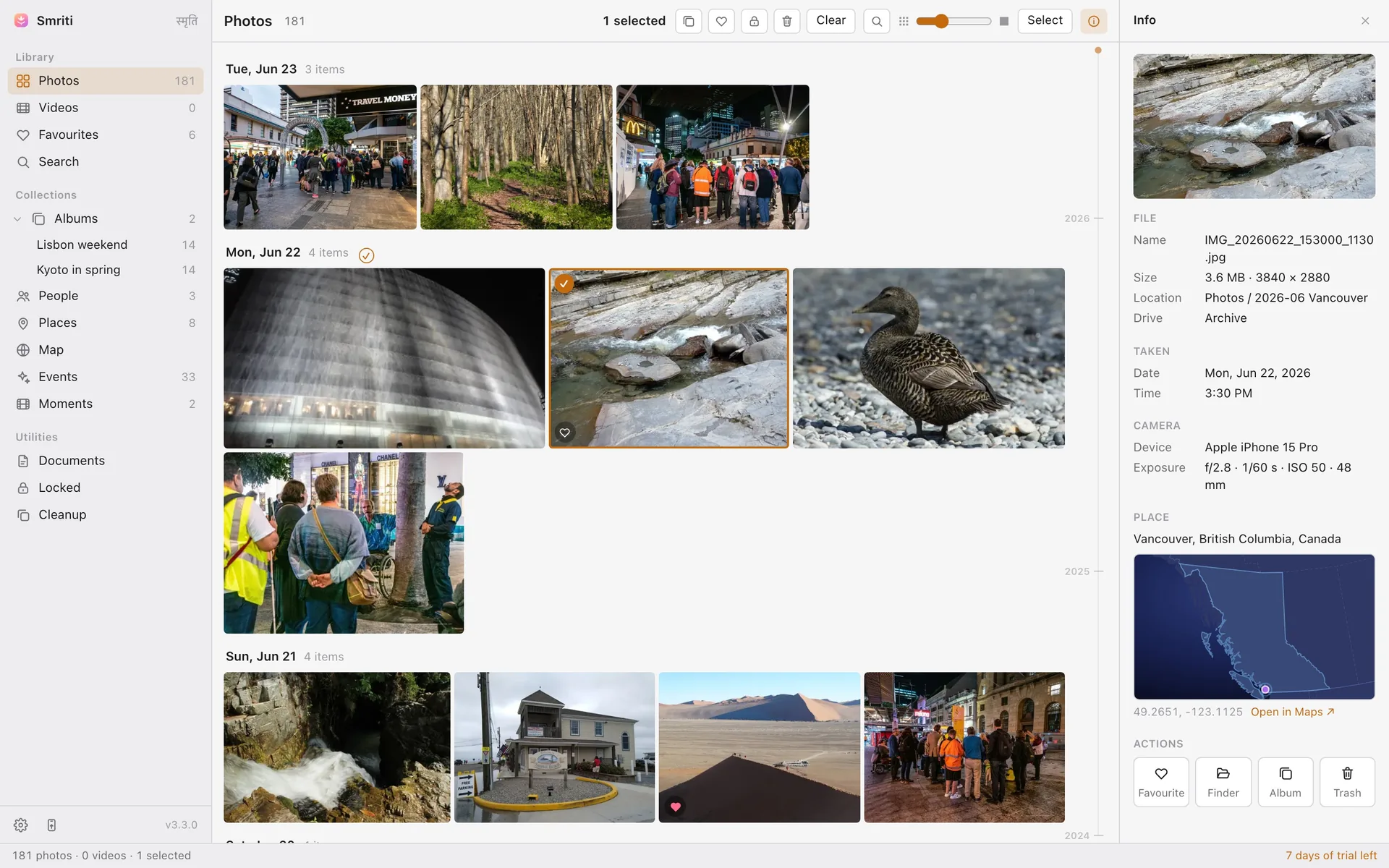Click Favourite action in Info panel

pos(1161,782)
